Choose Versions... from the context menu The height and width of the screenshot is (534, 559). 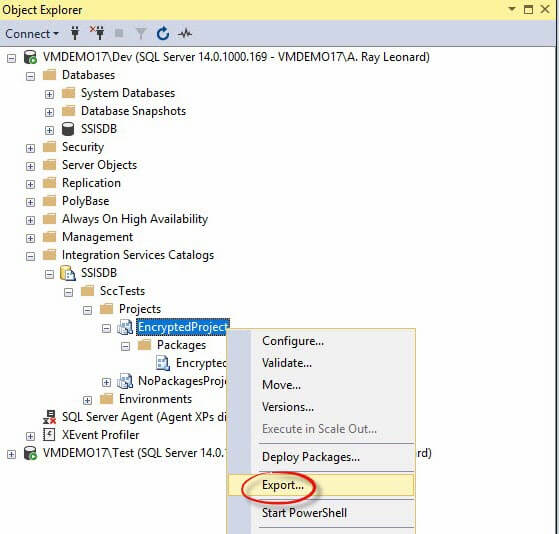pos(321,407)
